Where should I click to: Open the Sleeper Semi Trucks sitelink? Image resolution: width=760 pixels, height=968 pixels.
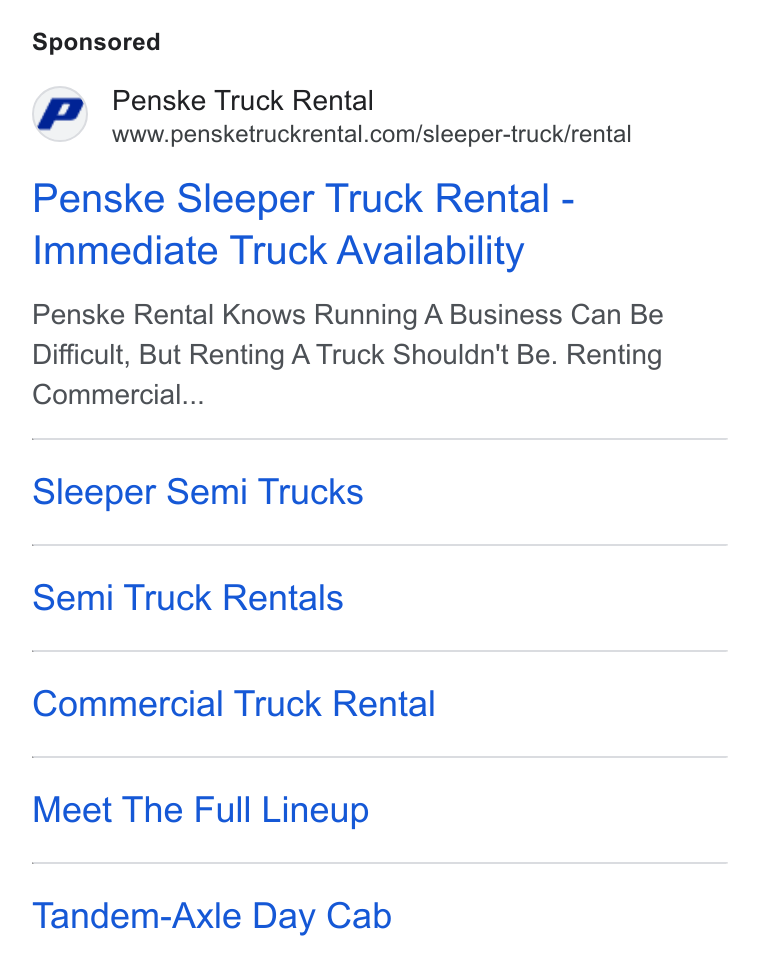[x=198, y=492]
